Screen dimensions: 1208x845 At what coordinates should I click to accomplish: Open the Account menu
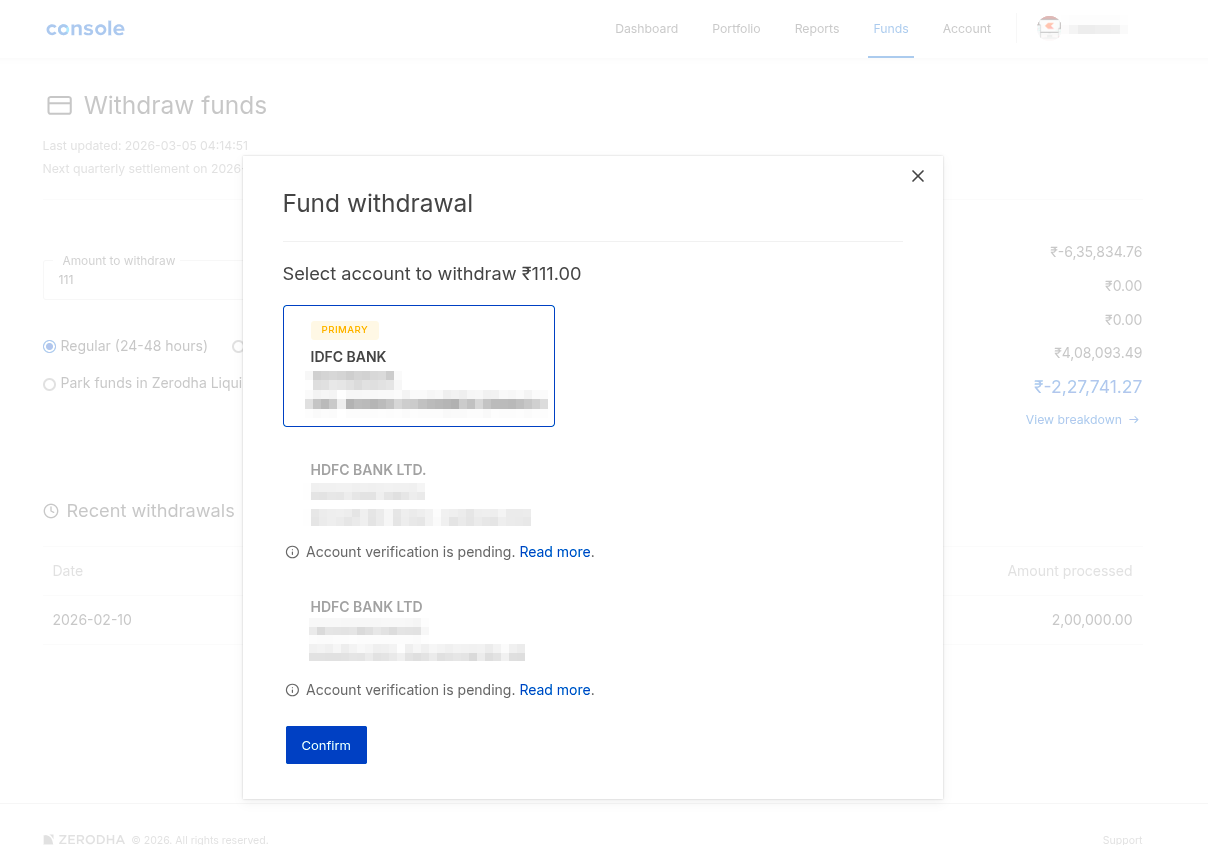966,29
